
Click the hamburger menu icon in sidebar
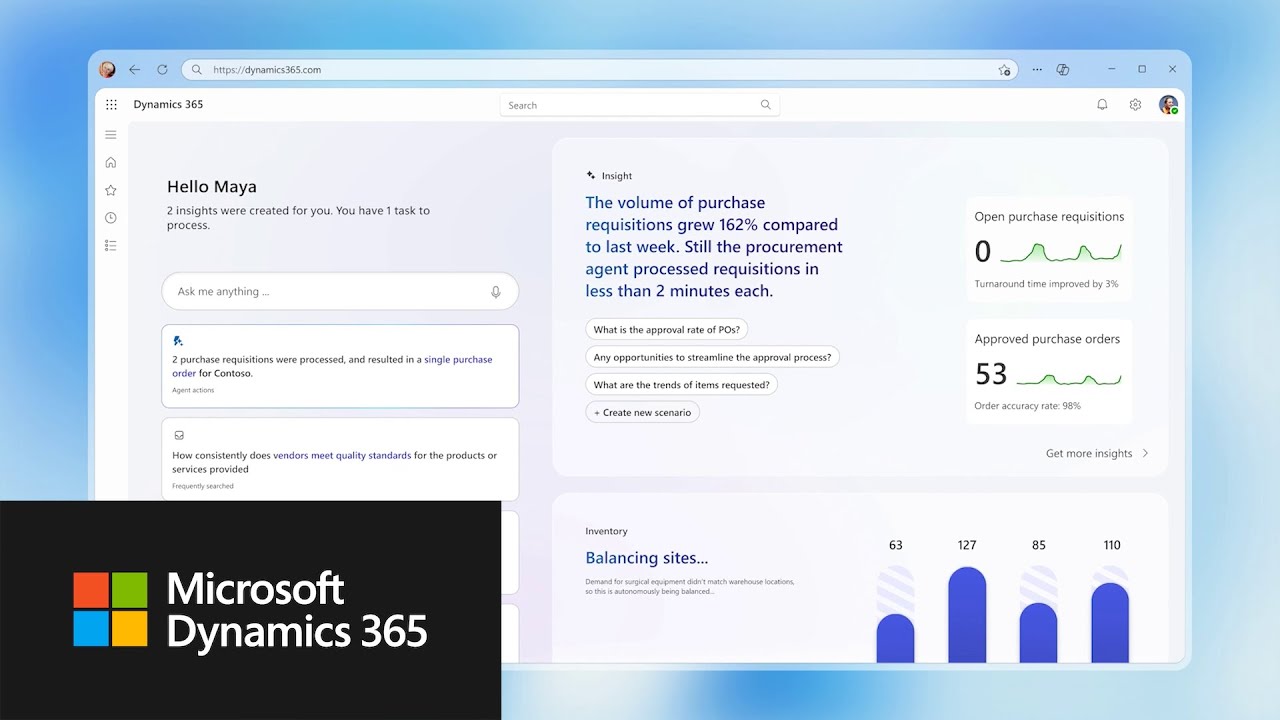pyautogui.click(x=111, y=134)
